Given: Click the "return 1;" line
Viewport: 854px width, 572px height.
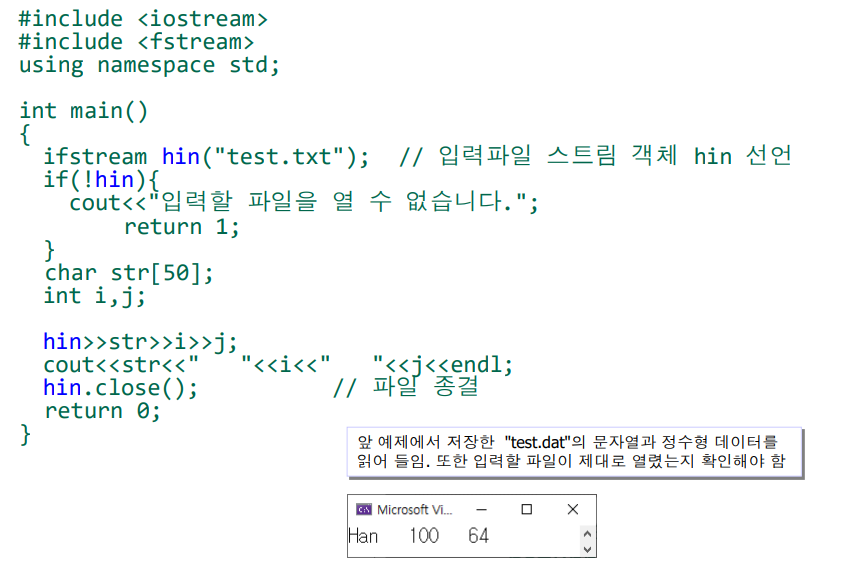Looking at the screenshot, I should [182, 227].
